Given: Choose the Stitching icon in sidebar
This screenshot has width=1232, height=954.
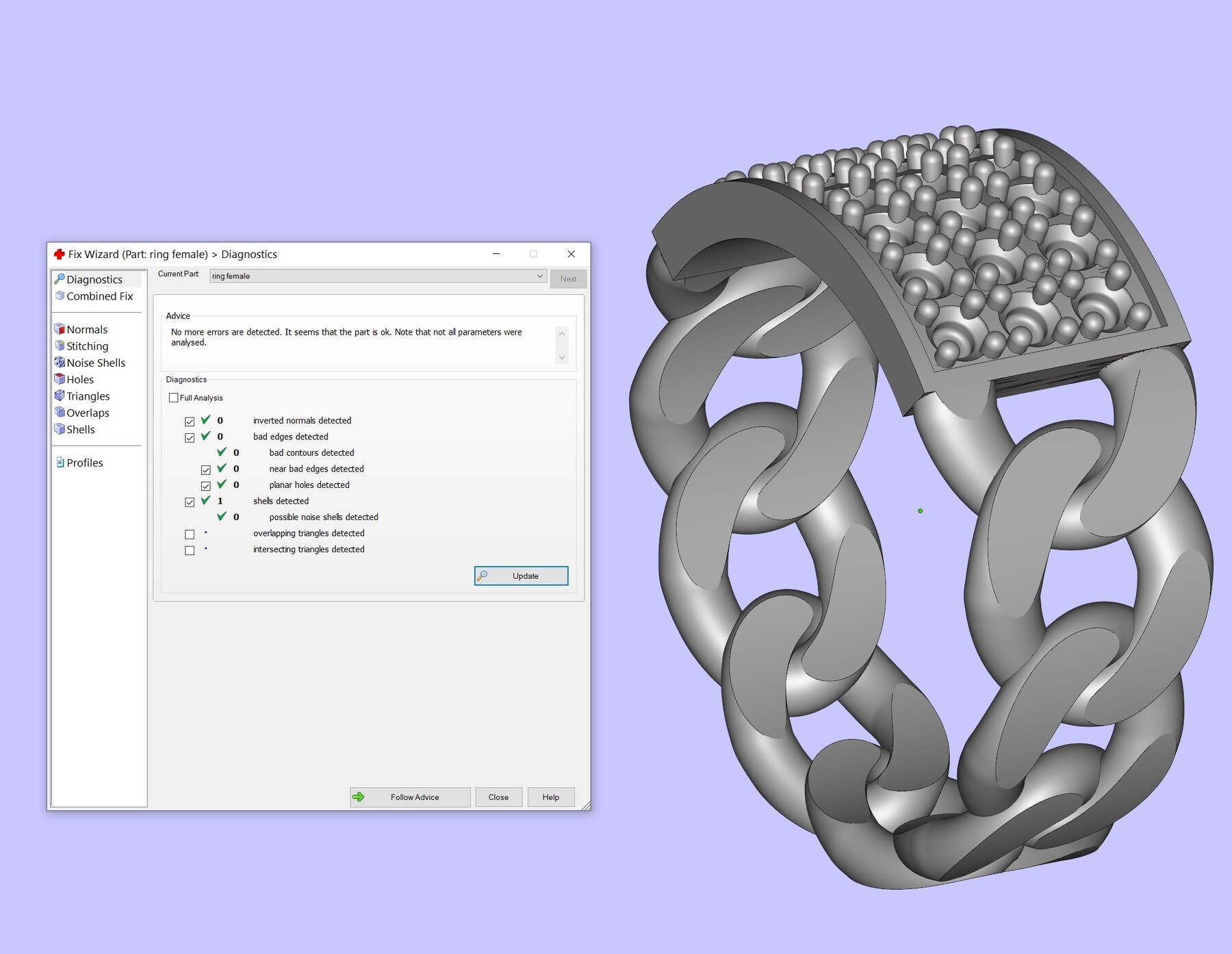Looking at the screenshot, I should coord(60,346).
